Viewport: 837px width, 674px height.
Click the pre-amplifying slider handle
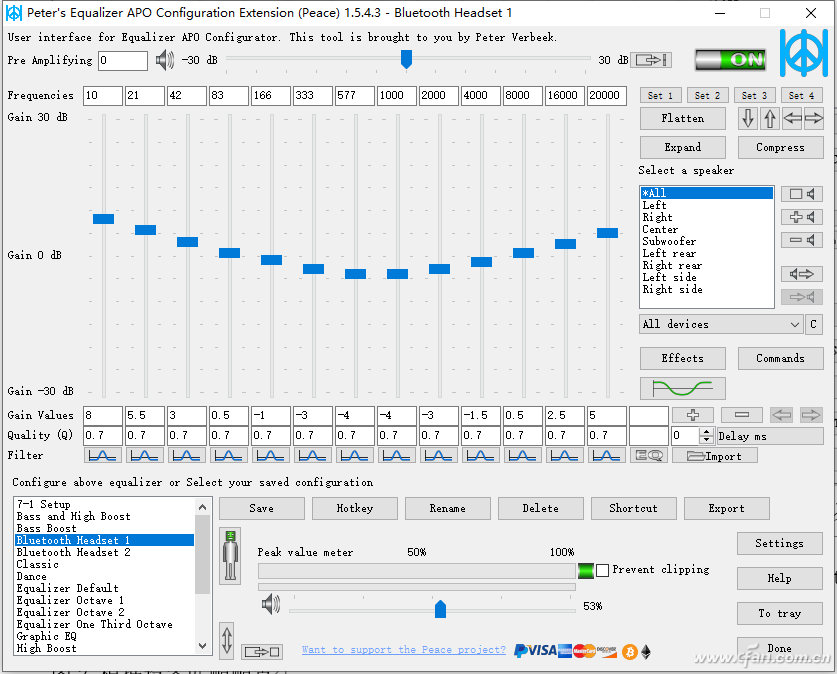pyautogui.click(x=406, y=59)
